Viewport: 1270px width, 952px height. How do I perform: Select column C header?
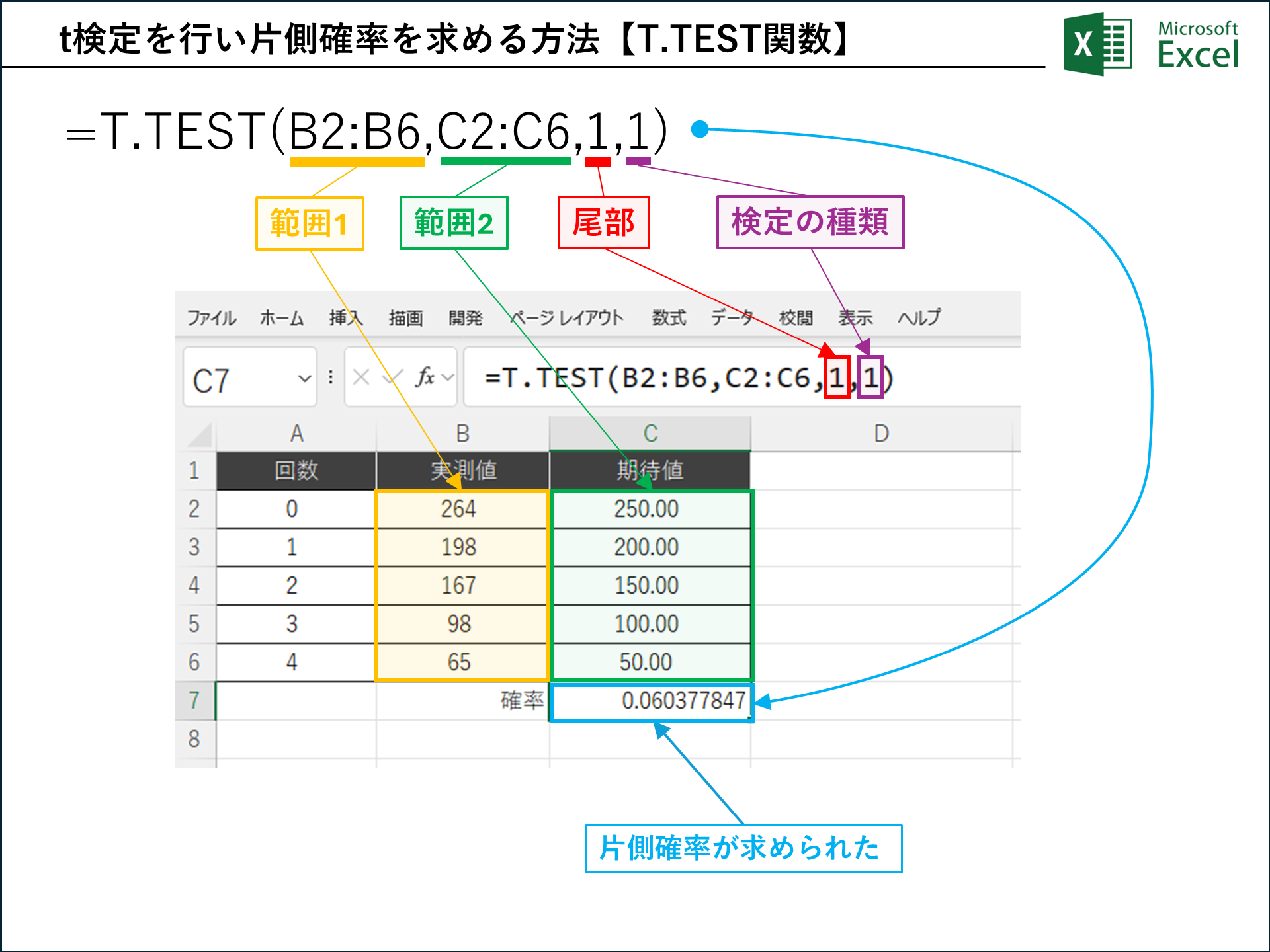pyautogui.click(x=650, y=434)
